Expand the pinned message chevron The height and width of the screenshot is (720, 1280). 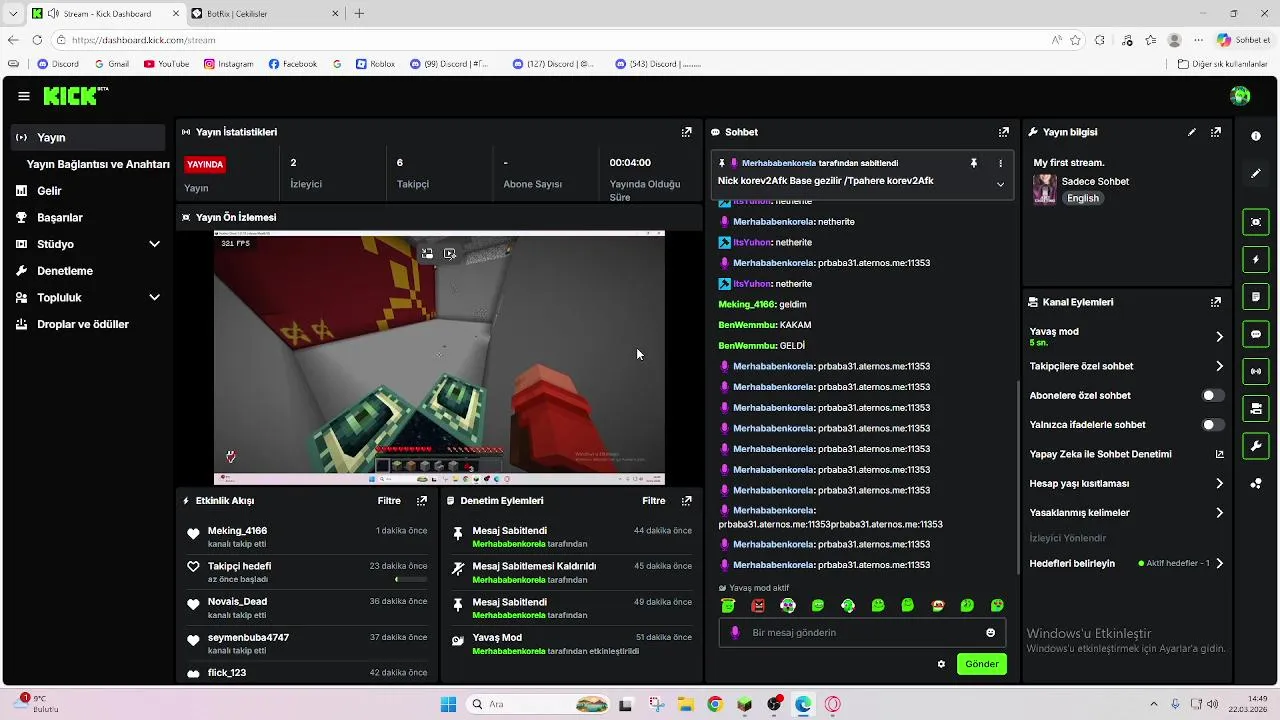(x=1000, y=184)
